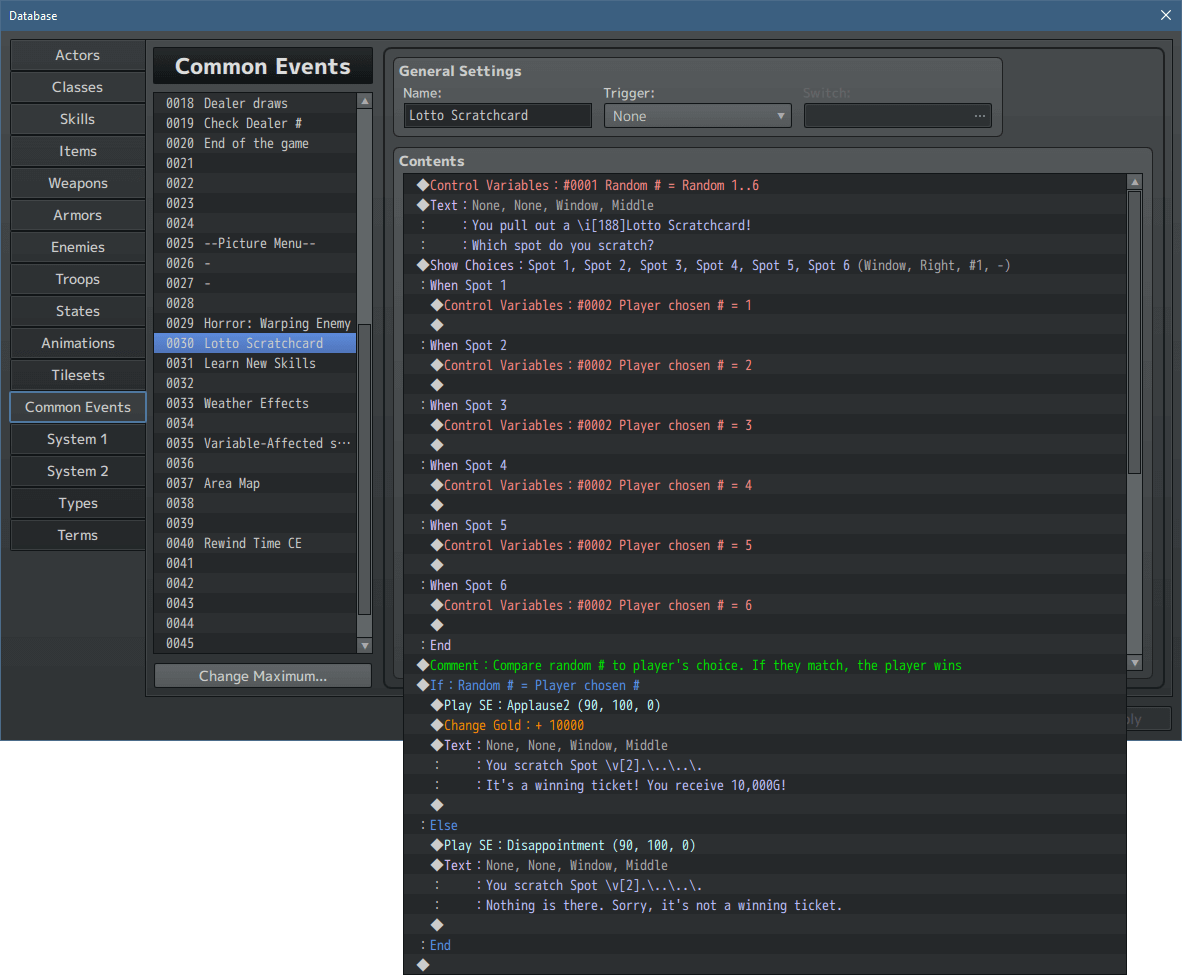The height and width of the screenshot is (977, 1182).
Task: Click the event list scroll down arrow
Action: pyautogui.click(x=365, y=645)
